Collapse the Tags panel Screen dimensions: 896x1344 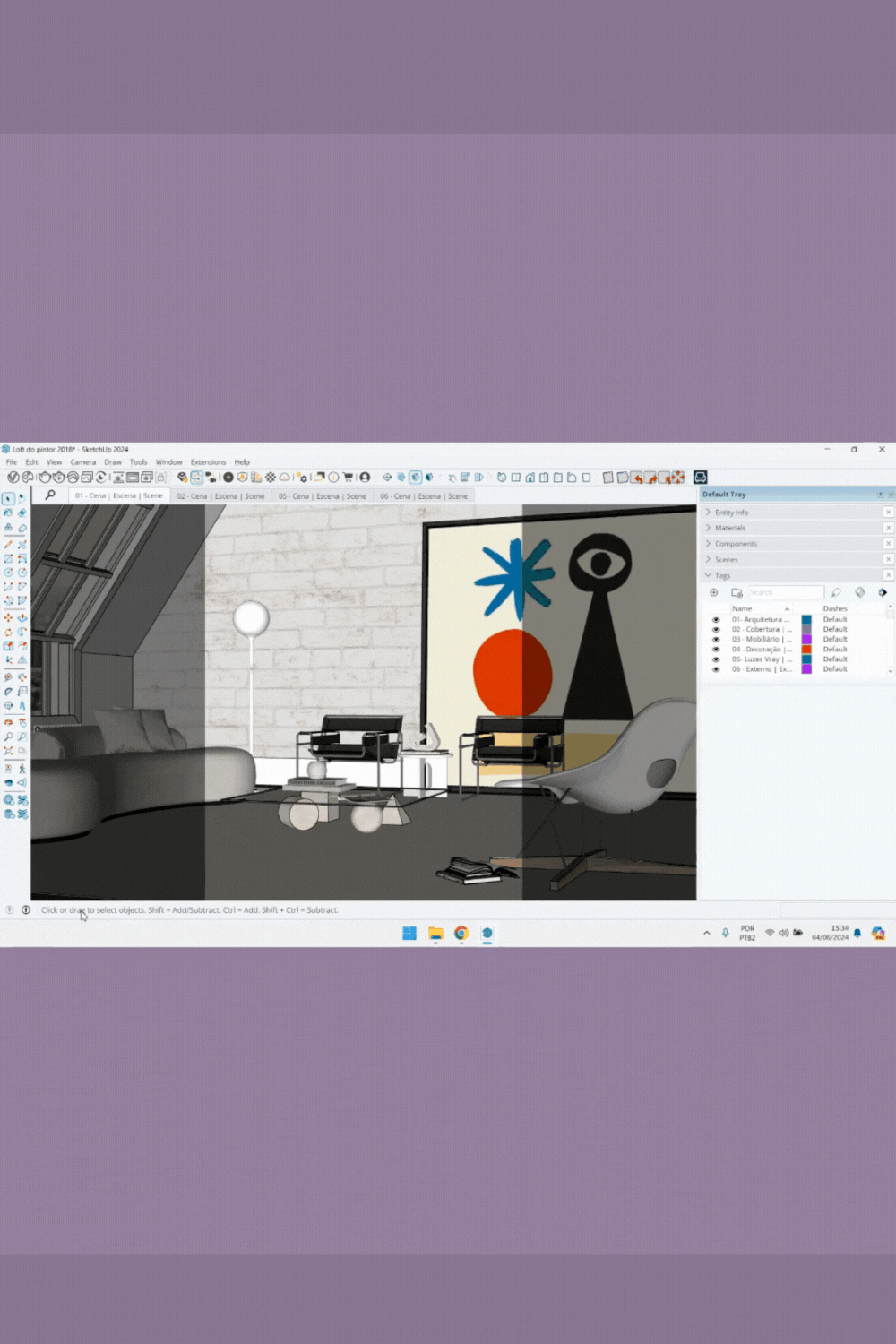tap(722, 575)
